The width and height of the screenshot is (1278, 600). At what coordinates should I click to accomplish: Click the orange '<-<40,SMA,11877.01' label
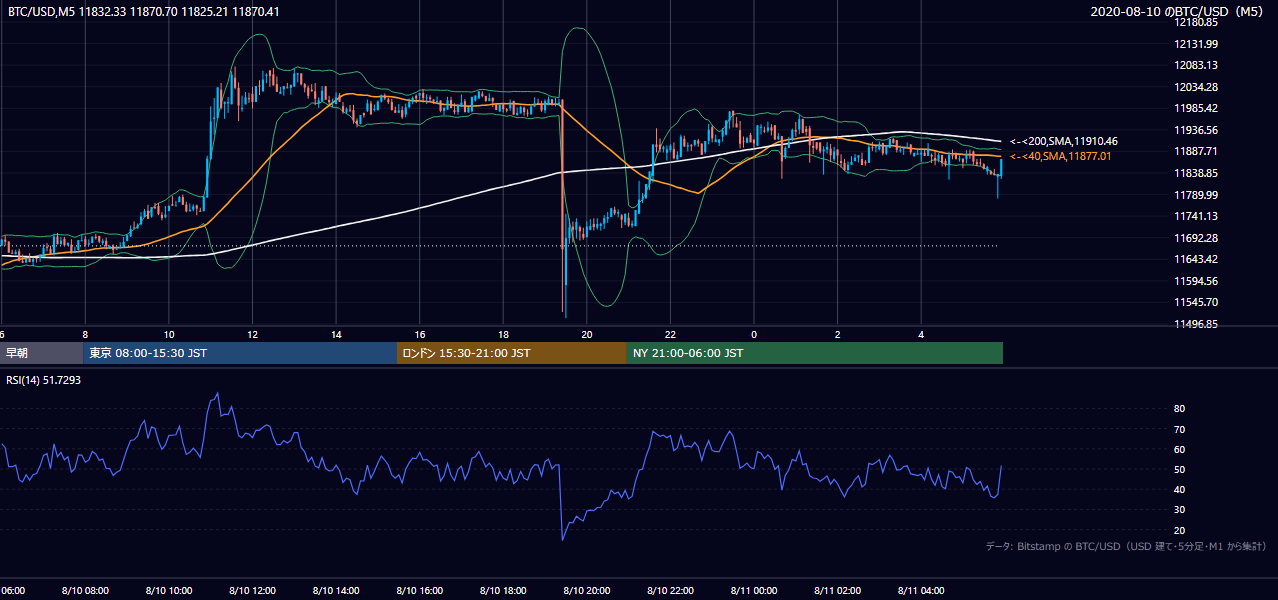1060,156
